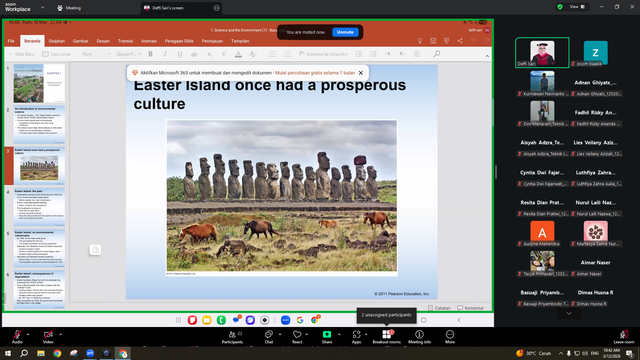The height and width of the screenshot is (360, 640).
Task: Collapse the PowerPoint ribbon with the chevron
Action: [487, 56]
